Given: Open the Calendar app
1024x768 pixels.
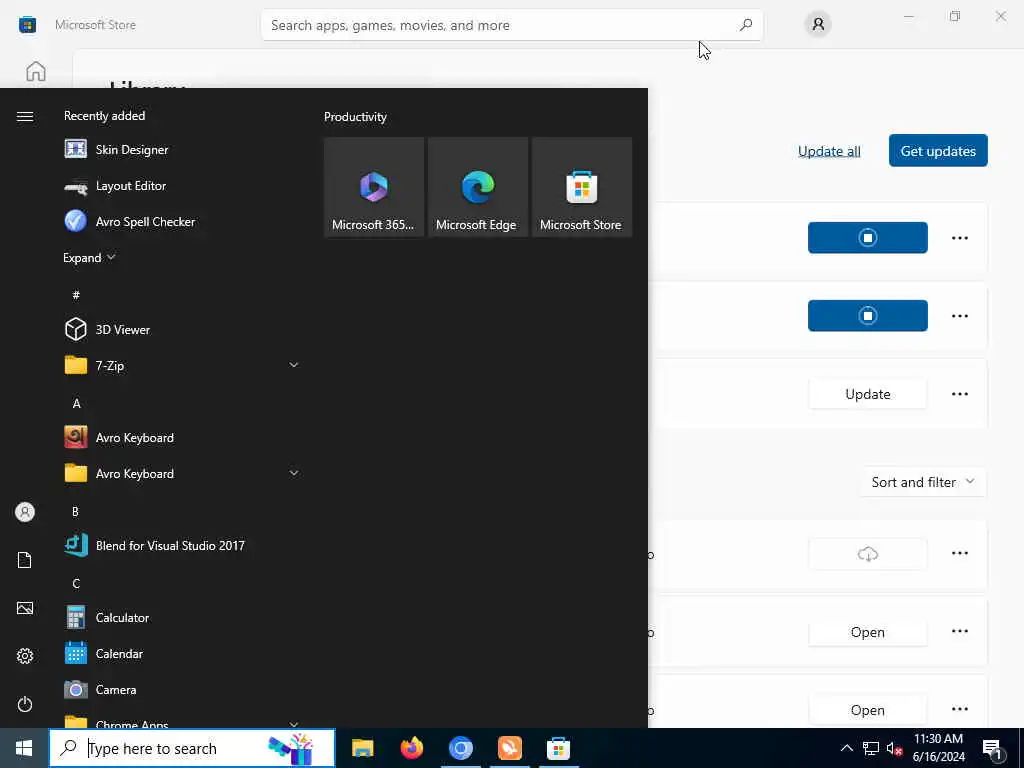Looking at the screenshot, I should pos(182,653).
